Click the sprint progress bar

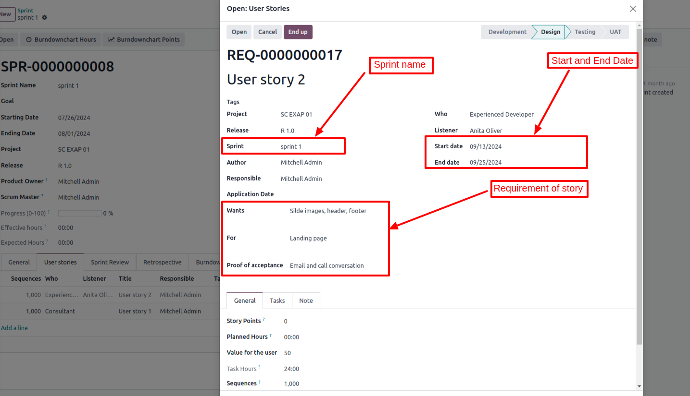[80, 213]
